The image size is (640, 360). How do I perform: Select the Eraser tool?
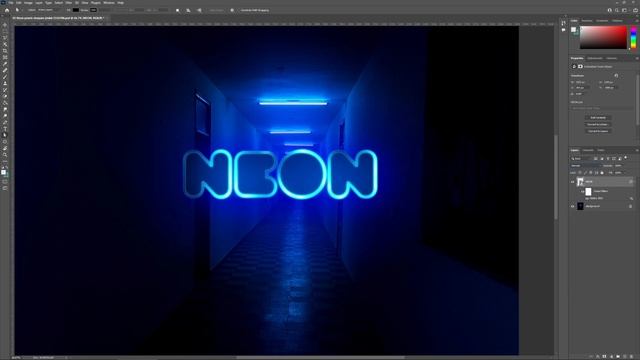[5, 96]
